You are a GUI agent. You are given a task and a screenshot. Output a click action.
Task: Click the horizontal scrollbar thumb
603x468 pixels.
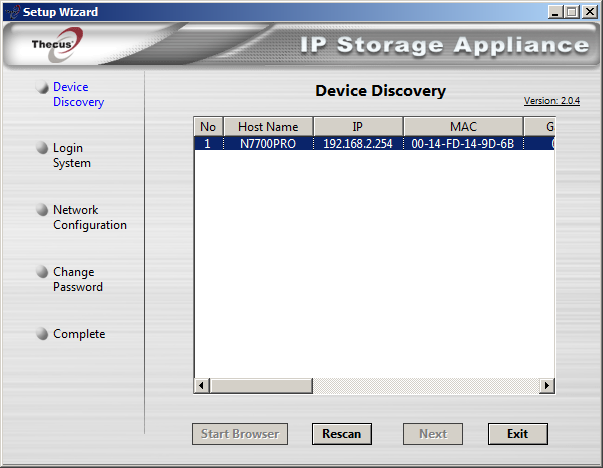(261, 385)
